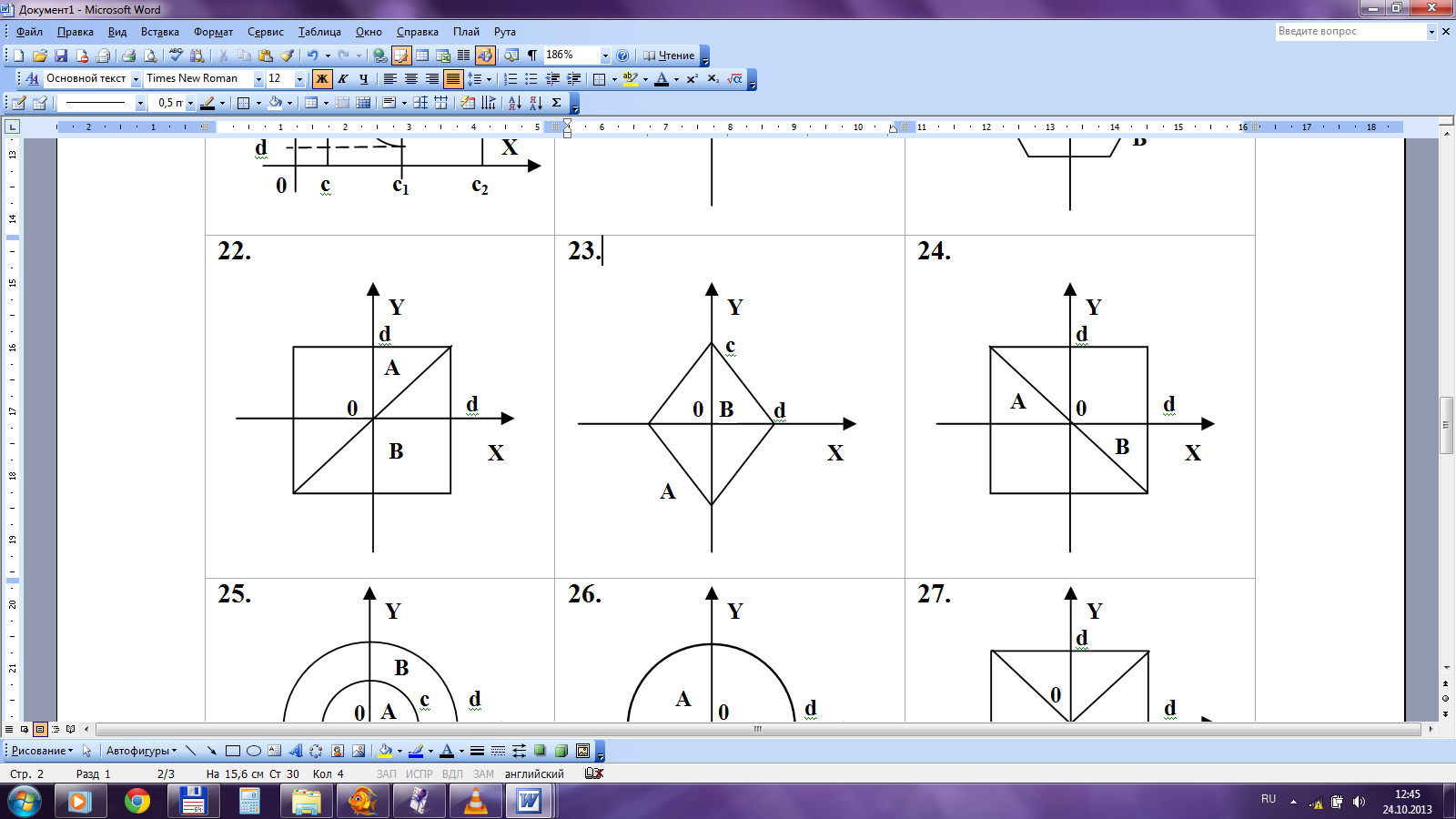Image resolution: width=1456 pixels, height=819 pixels.
Task: Insert WordArt from the Drawing toolbar
Action: 295,751
